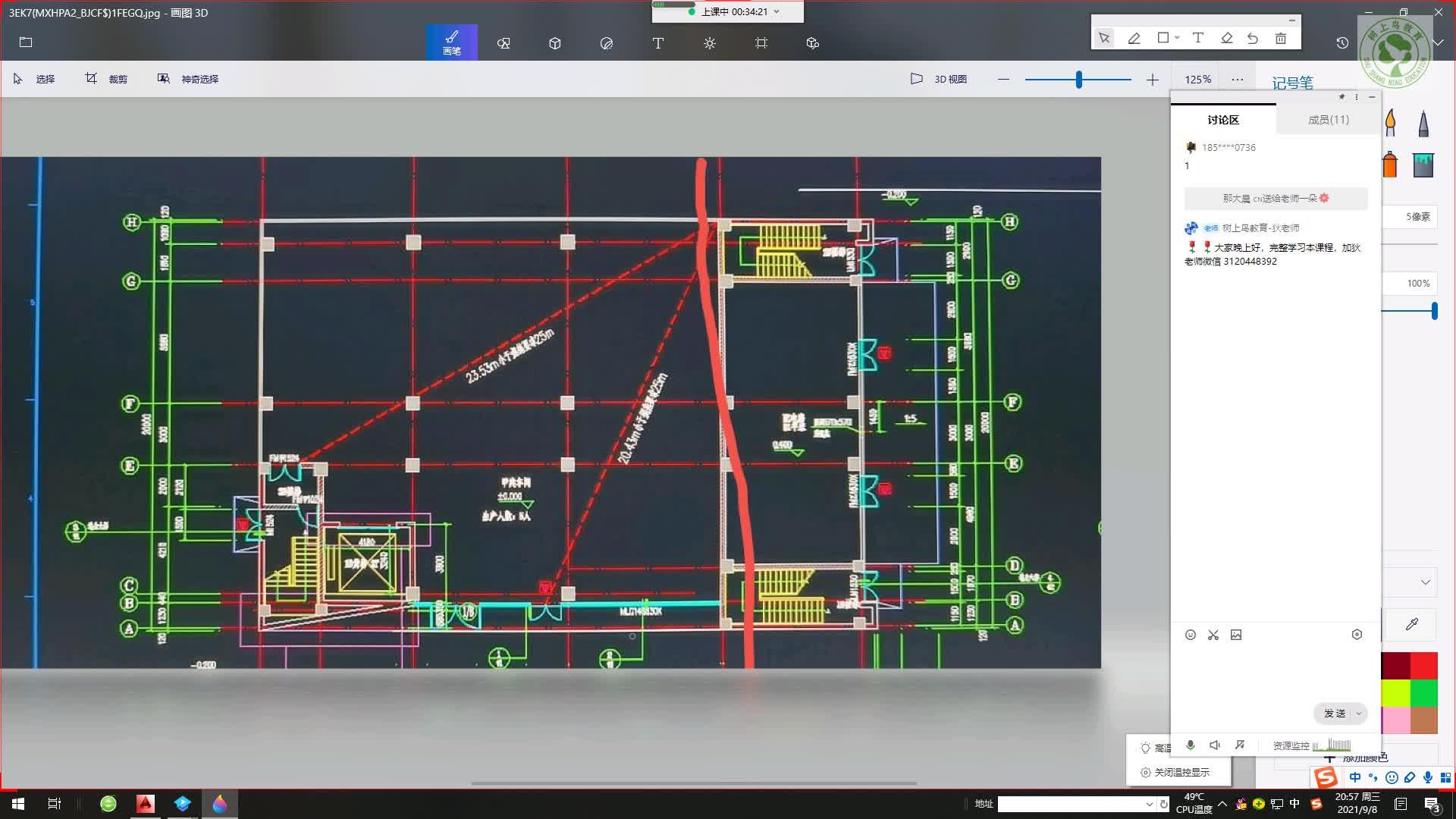Open chat settings hexagon icon
This screenshot has height=819, width=1456.
pyautogui.click(x=1357, y=635)
